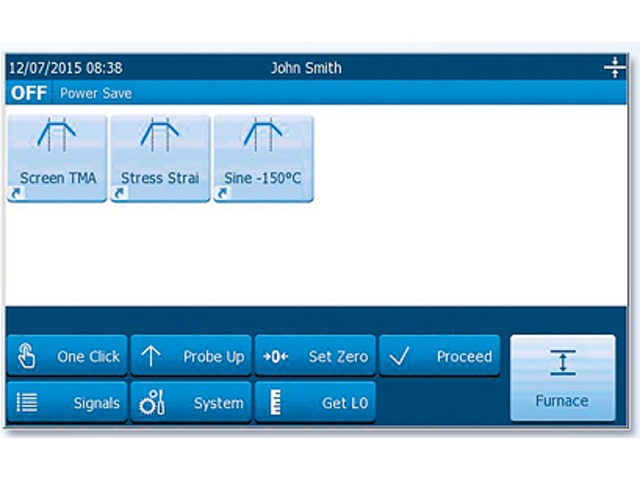This screenshot has width=640, height=480.
Task: Click the Get L0 ruler icon
Action: [275, 403]
